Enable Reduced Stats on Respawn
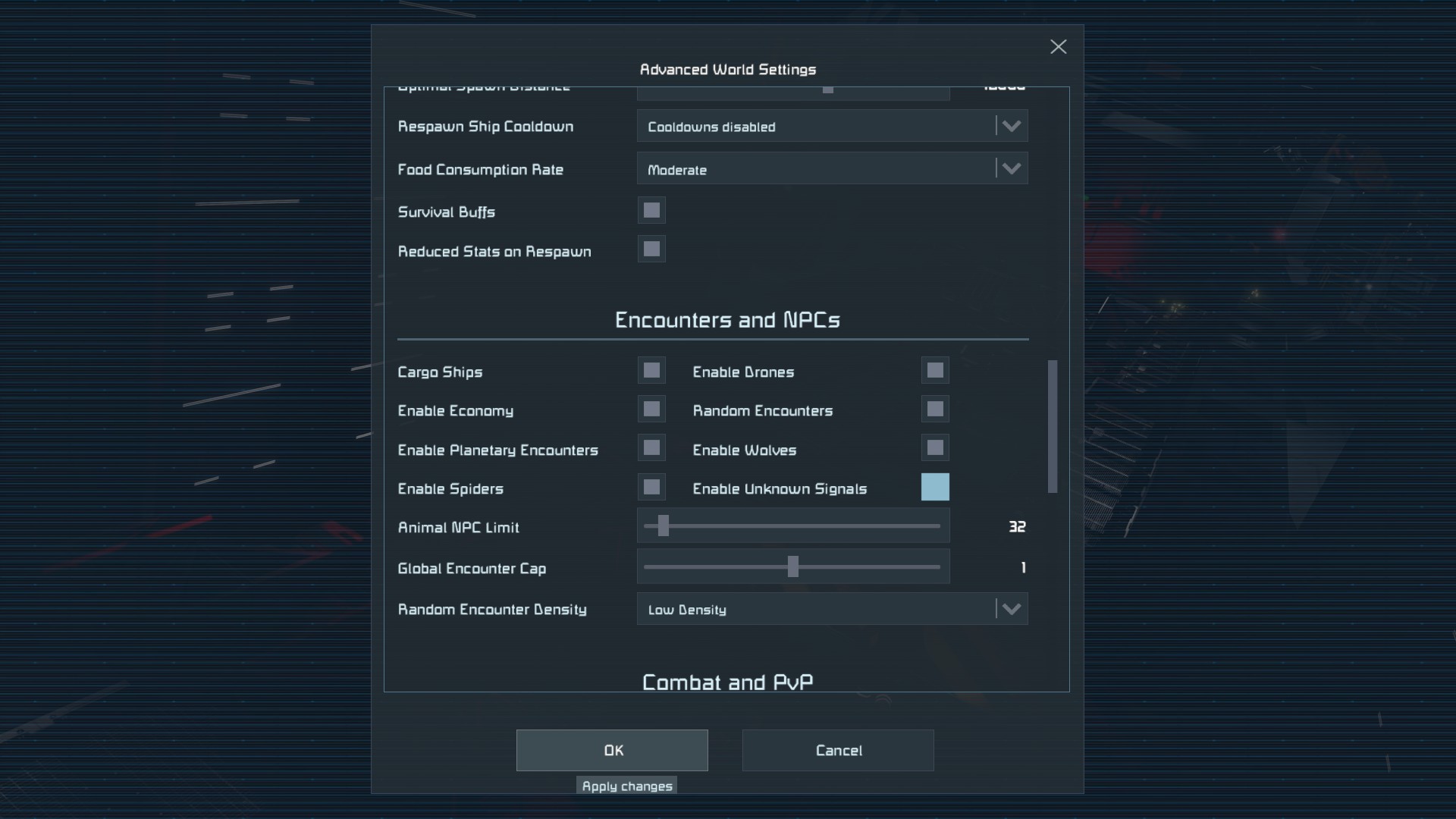 point(651,249)
